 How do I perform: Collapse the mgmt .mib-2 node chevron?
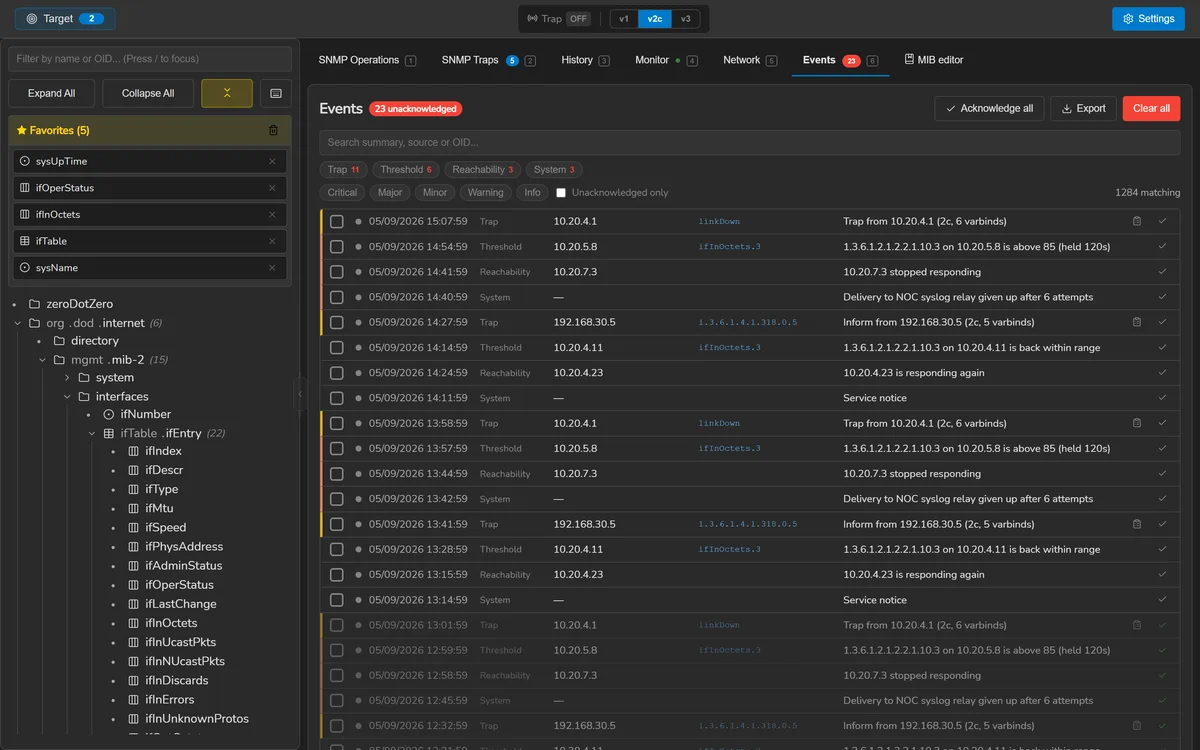click(42, 360)
